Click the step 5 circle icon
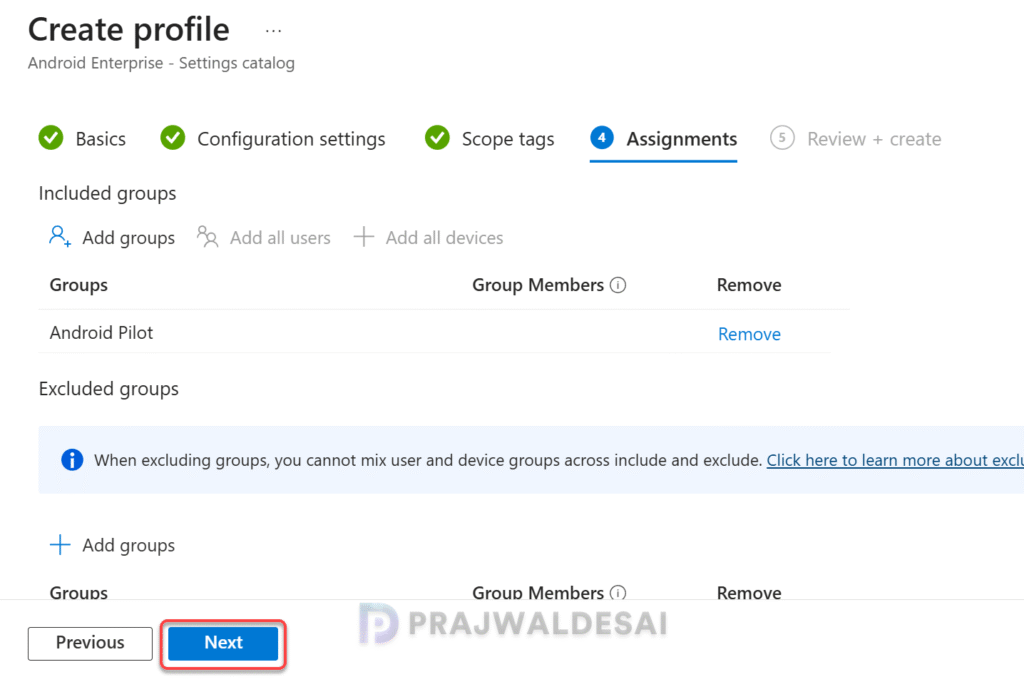 [782, 138]
